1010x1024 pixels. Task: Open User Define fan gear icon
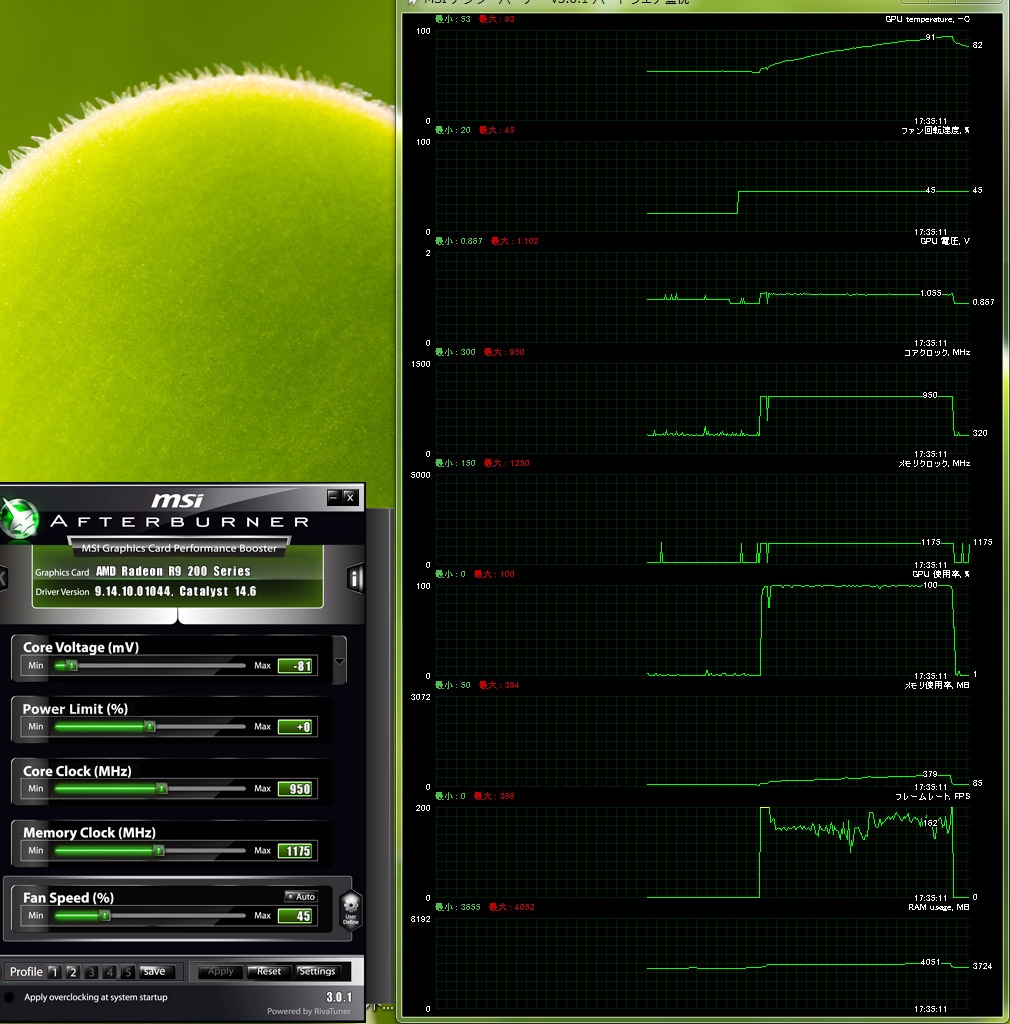point(351,909)
